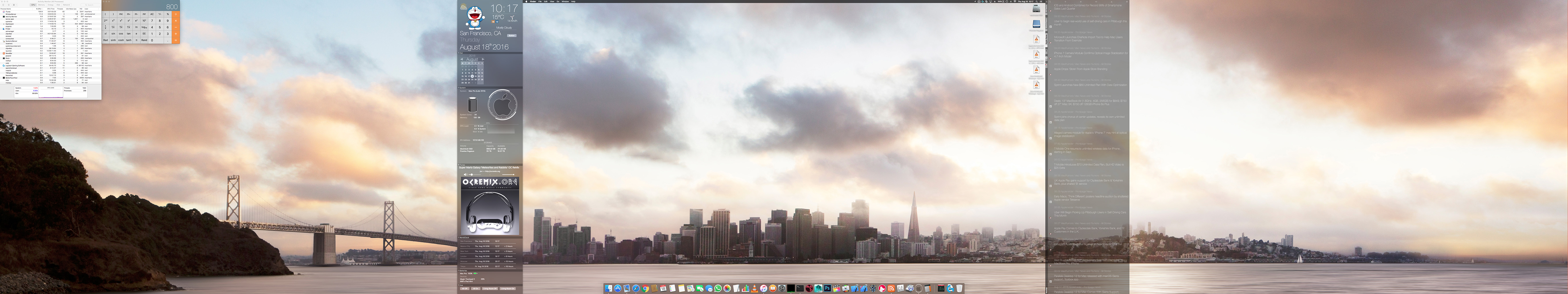Open Finder from the Dock
The width and height of the screenshot is (1568, 294).
(x=609, y=289)
